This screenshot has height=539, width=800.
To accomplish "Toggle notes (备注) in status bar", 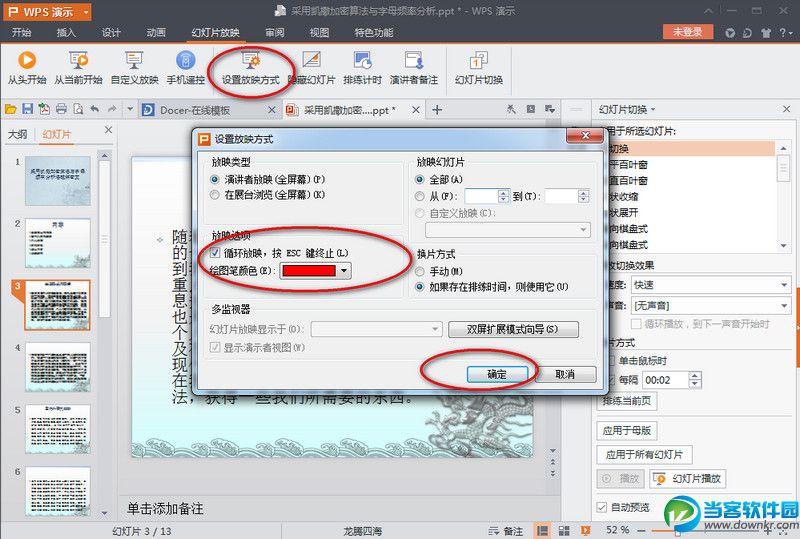I will coord(506,531).
